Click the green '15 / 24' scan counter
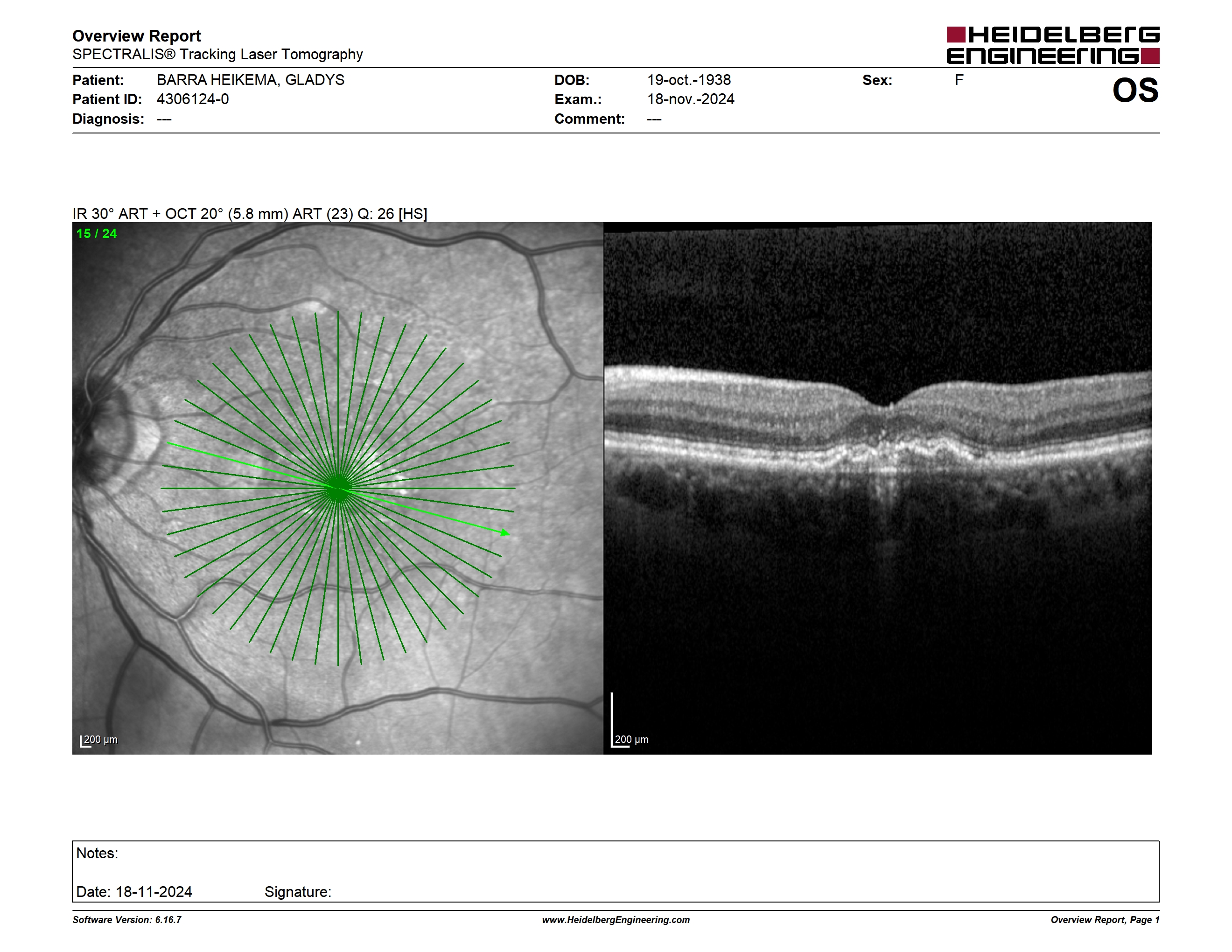The height and width of the screenshot is (952, 1232). (x=97, y=233)
